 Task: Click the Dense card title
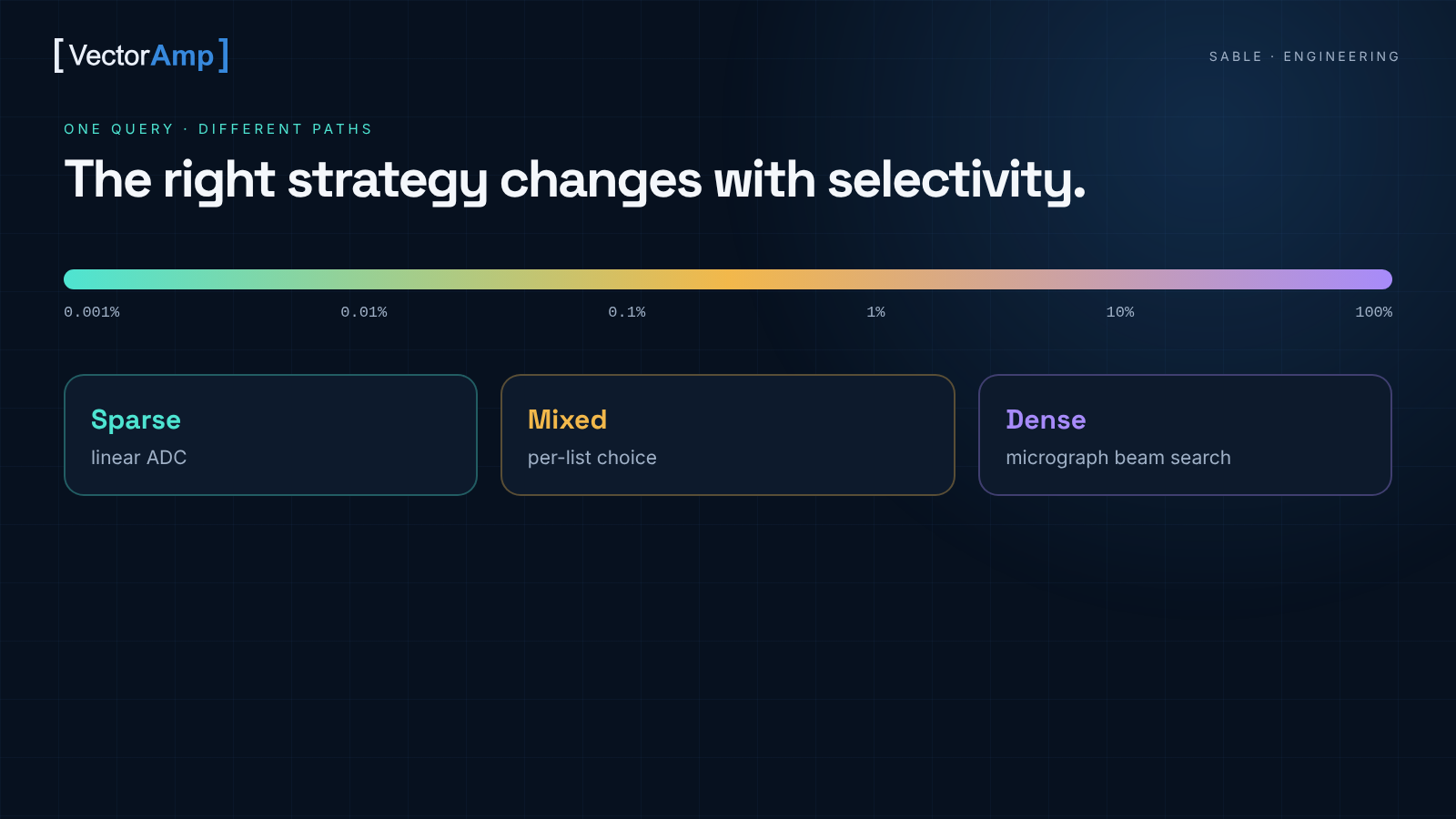coord(1046,420)
